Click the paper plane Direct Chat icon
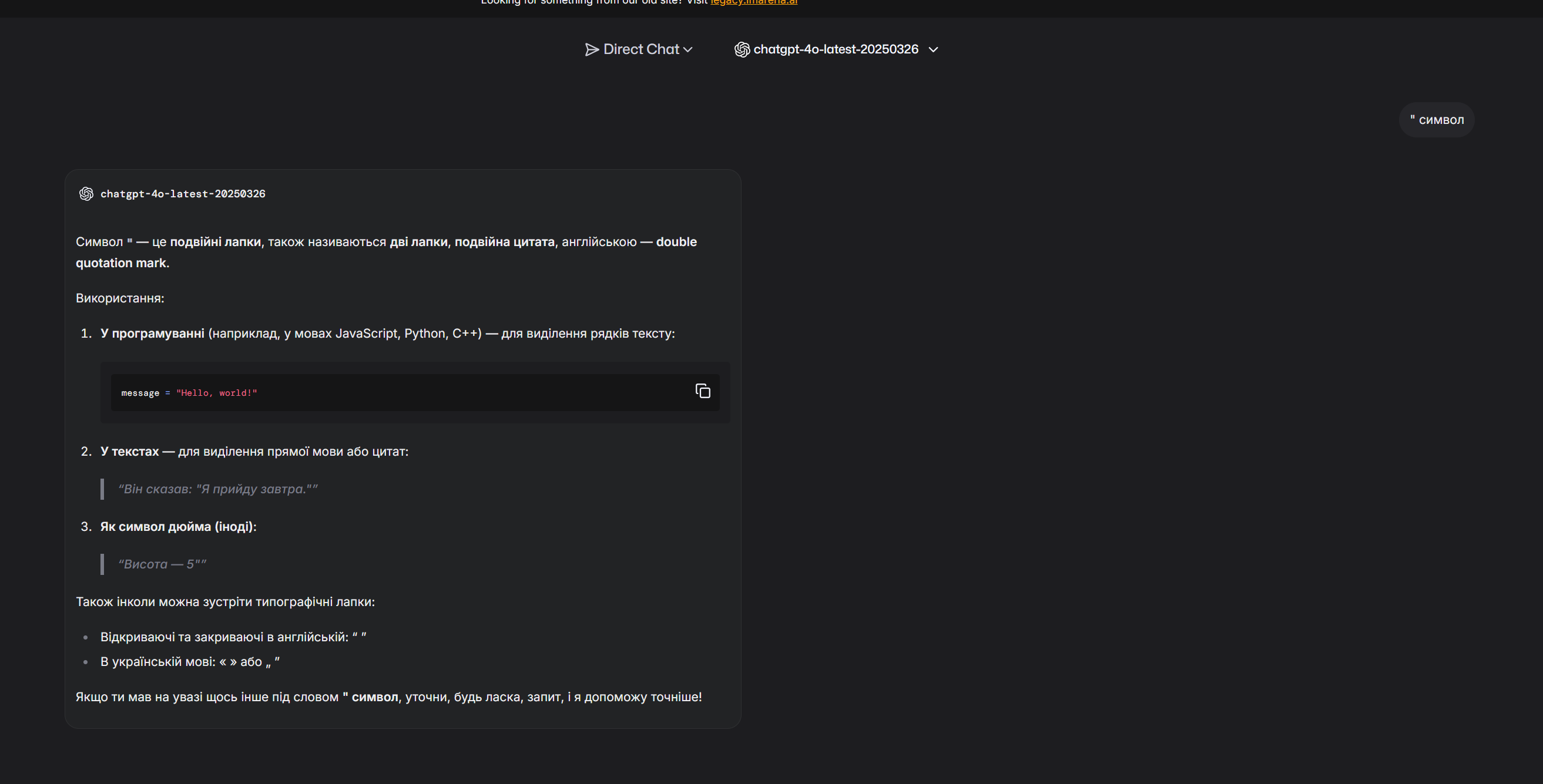Image resolution: width=1543 pixels, height=784 pixels. click(591, 50)
